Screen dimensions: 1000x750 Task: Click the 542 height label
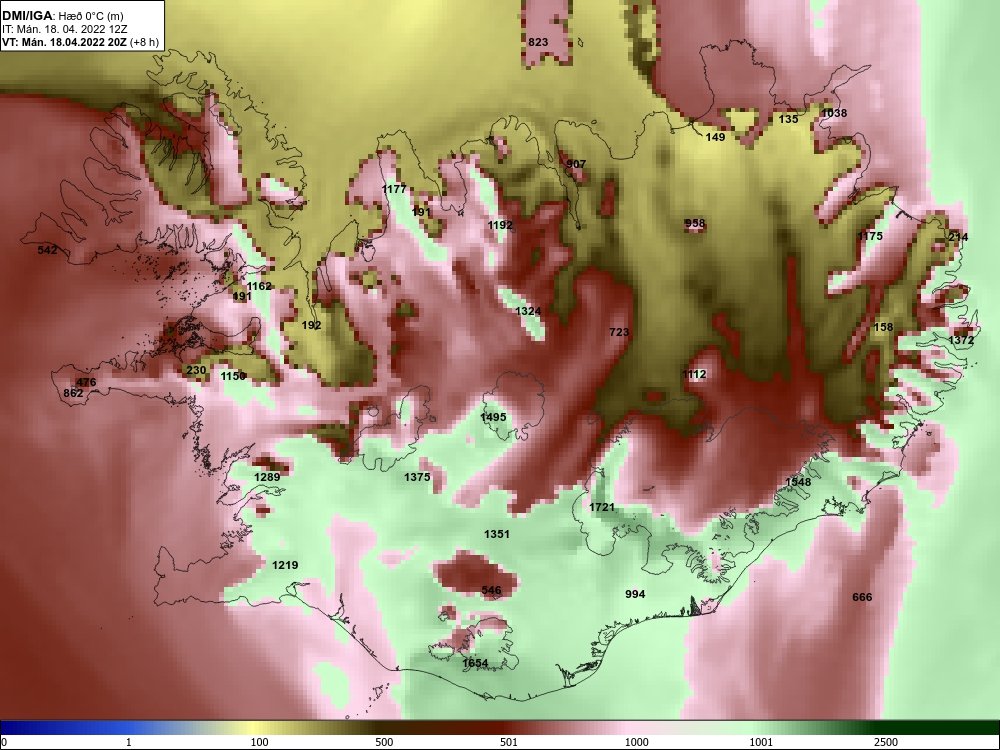[47, 250]
